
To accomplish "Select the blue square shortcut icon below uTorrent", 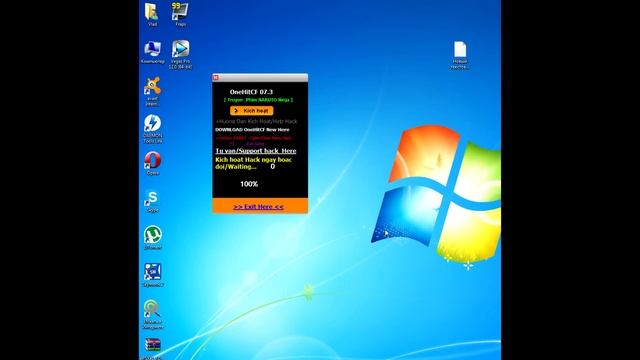I will [153, 275].
